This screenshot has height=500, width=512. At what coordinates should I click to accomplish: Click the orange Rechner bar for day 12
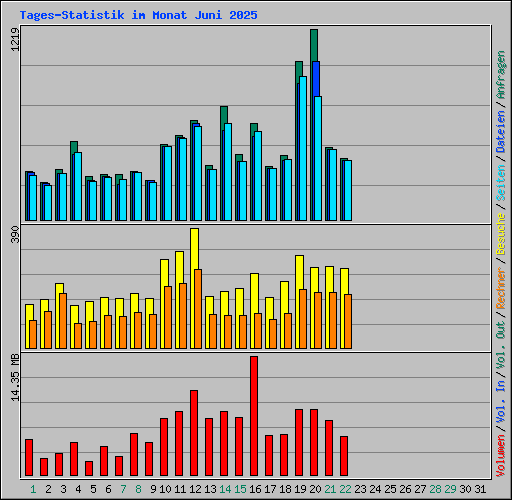(198, 309)
